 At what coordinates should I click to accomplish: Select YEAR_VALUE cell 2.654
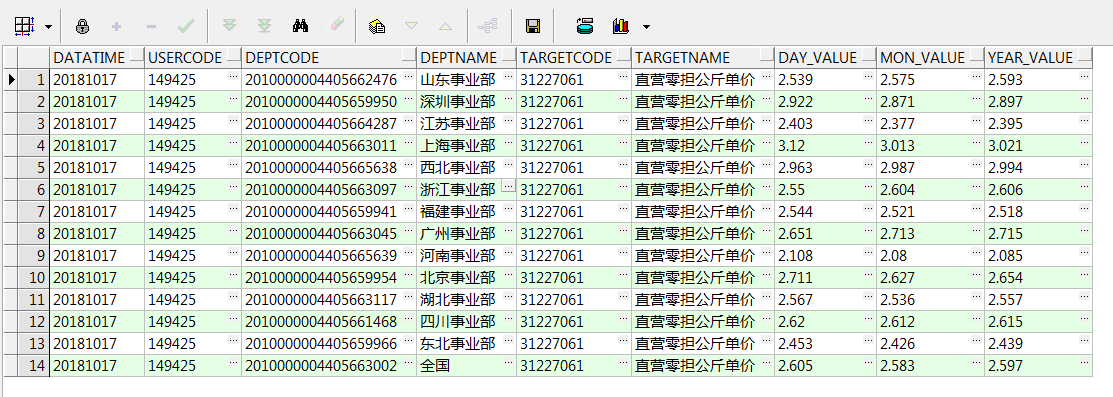[x=1038, y=278]
